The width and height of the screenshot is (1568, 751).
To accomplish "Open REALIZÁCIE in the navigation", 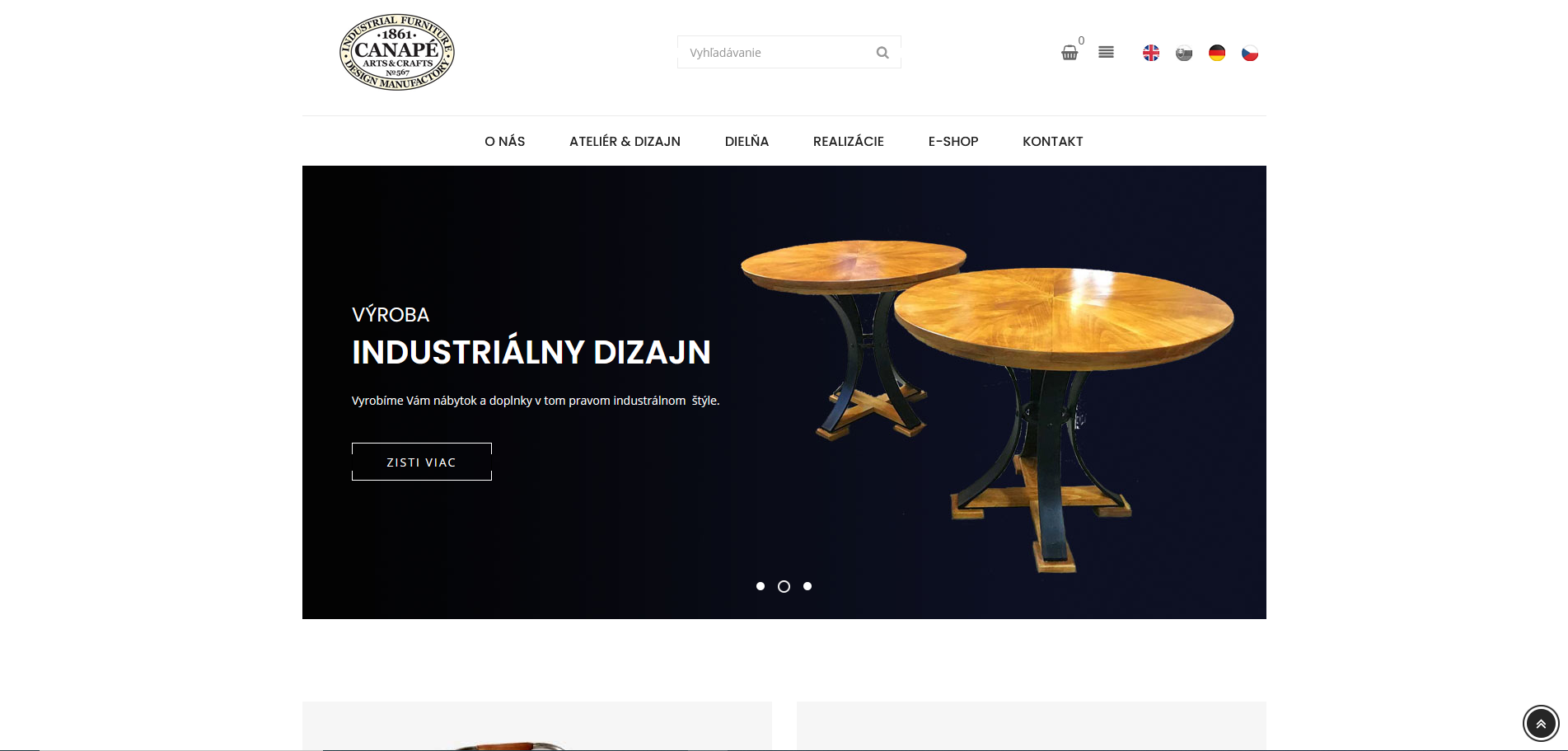I will pos(849,141).
